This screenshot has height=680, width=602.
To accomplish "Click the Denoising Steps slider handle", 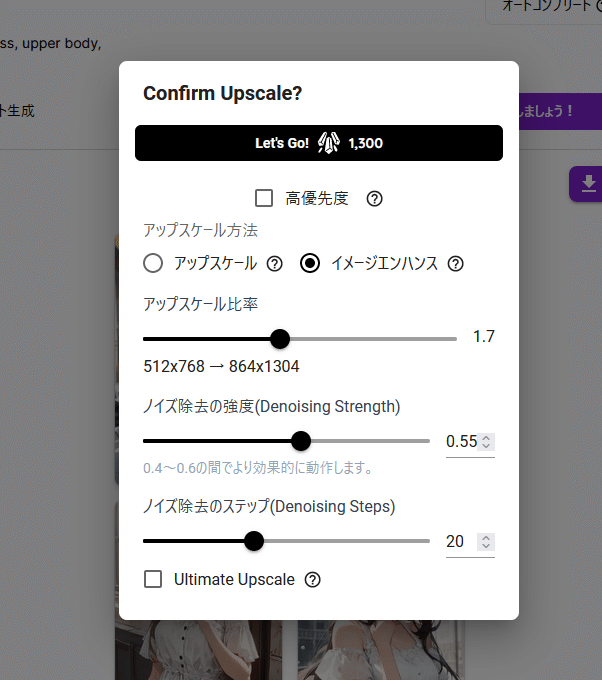I will 254,541.
